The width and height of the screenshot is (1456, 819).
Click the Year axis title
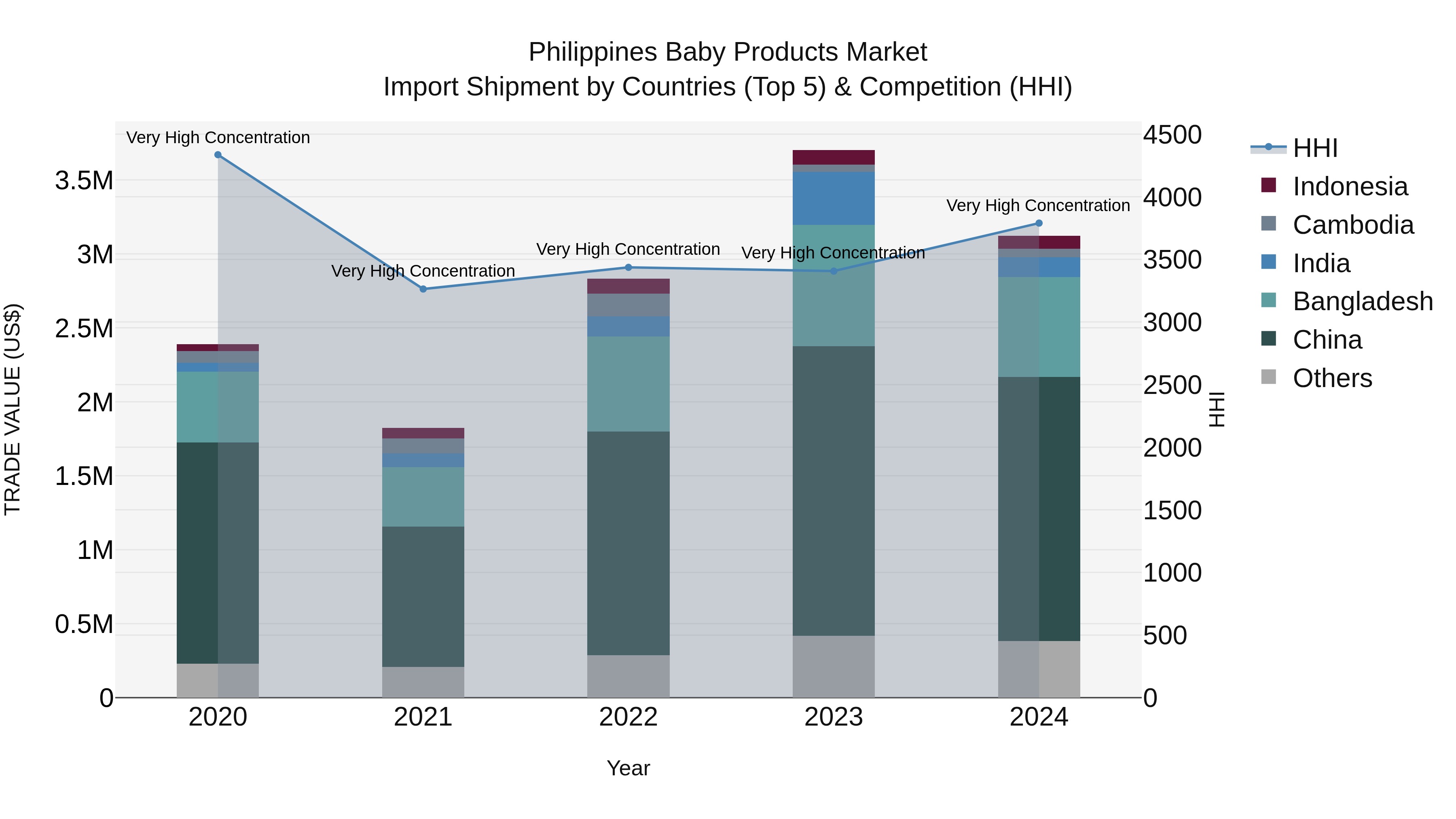point(628,768)
